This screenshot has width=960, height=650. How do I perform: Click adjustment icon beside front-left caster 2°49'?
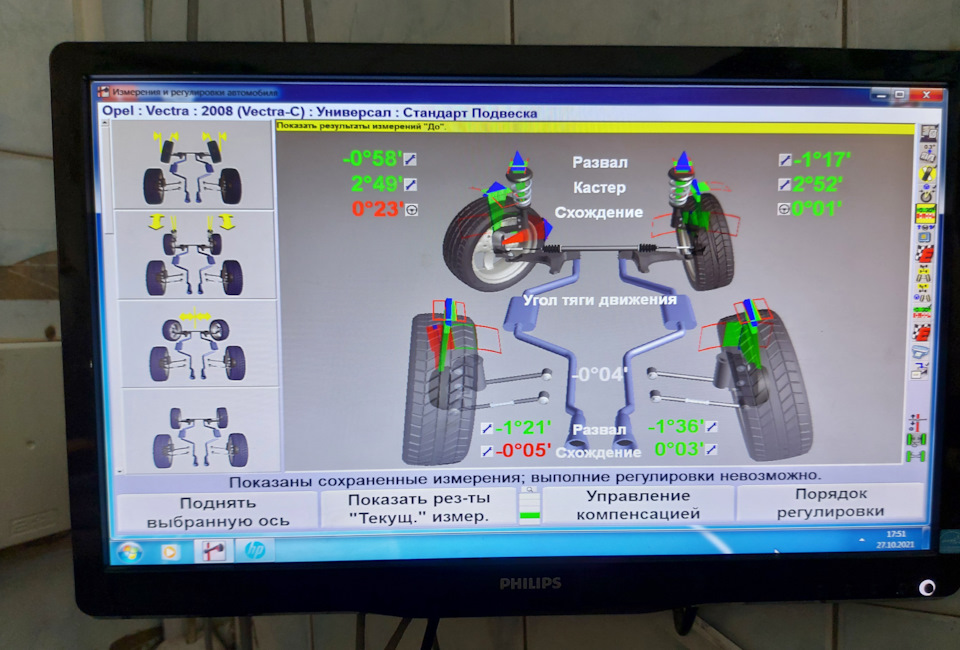[410, 184]
